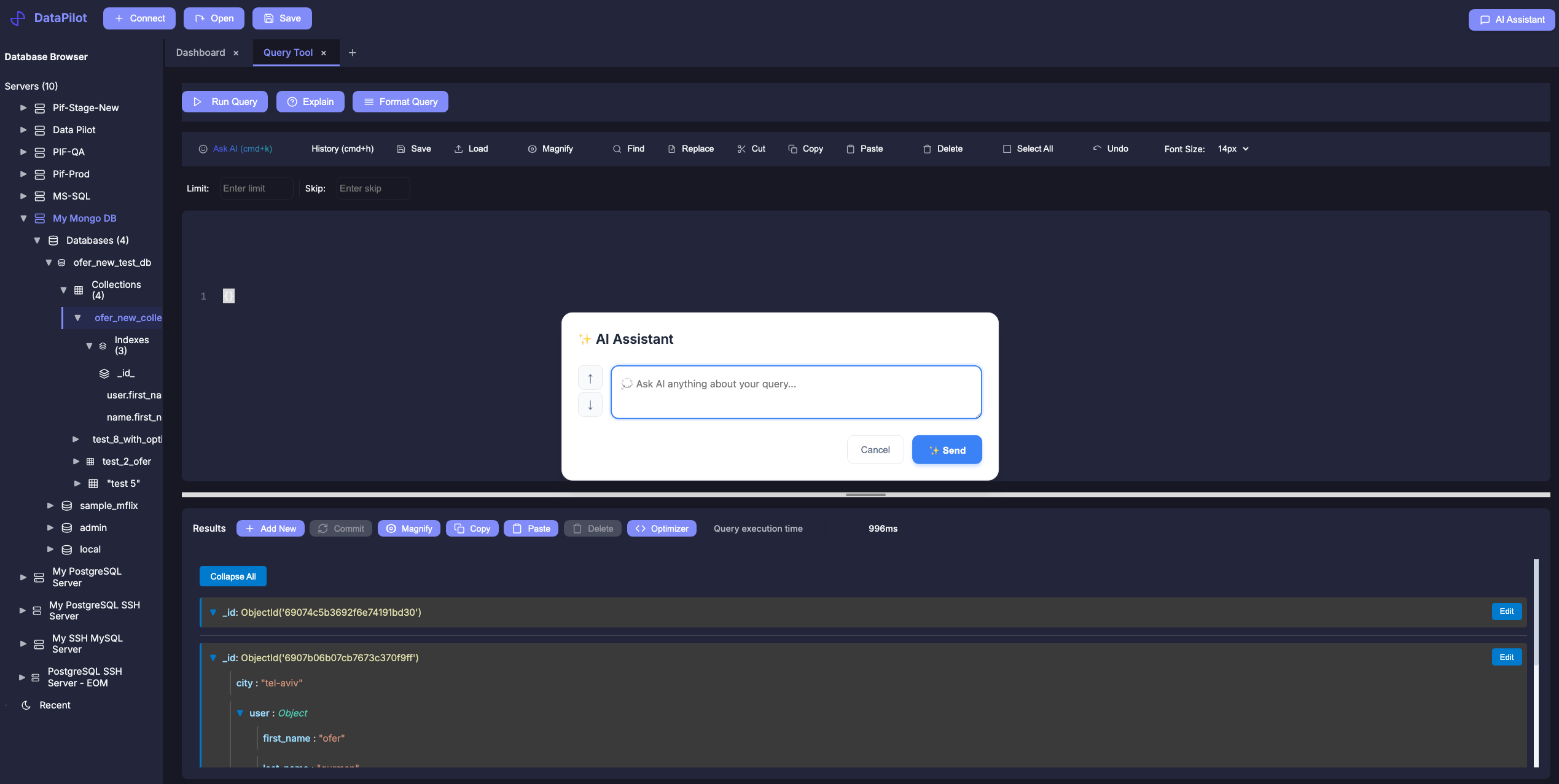
Task: Collapse the Collections (4) node
Action: pyautogui.click(x=63, y=290)
